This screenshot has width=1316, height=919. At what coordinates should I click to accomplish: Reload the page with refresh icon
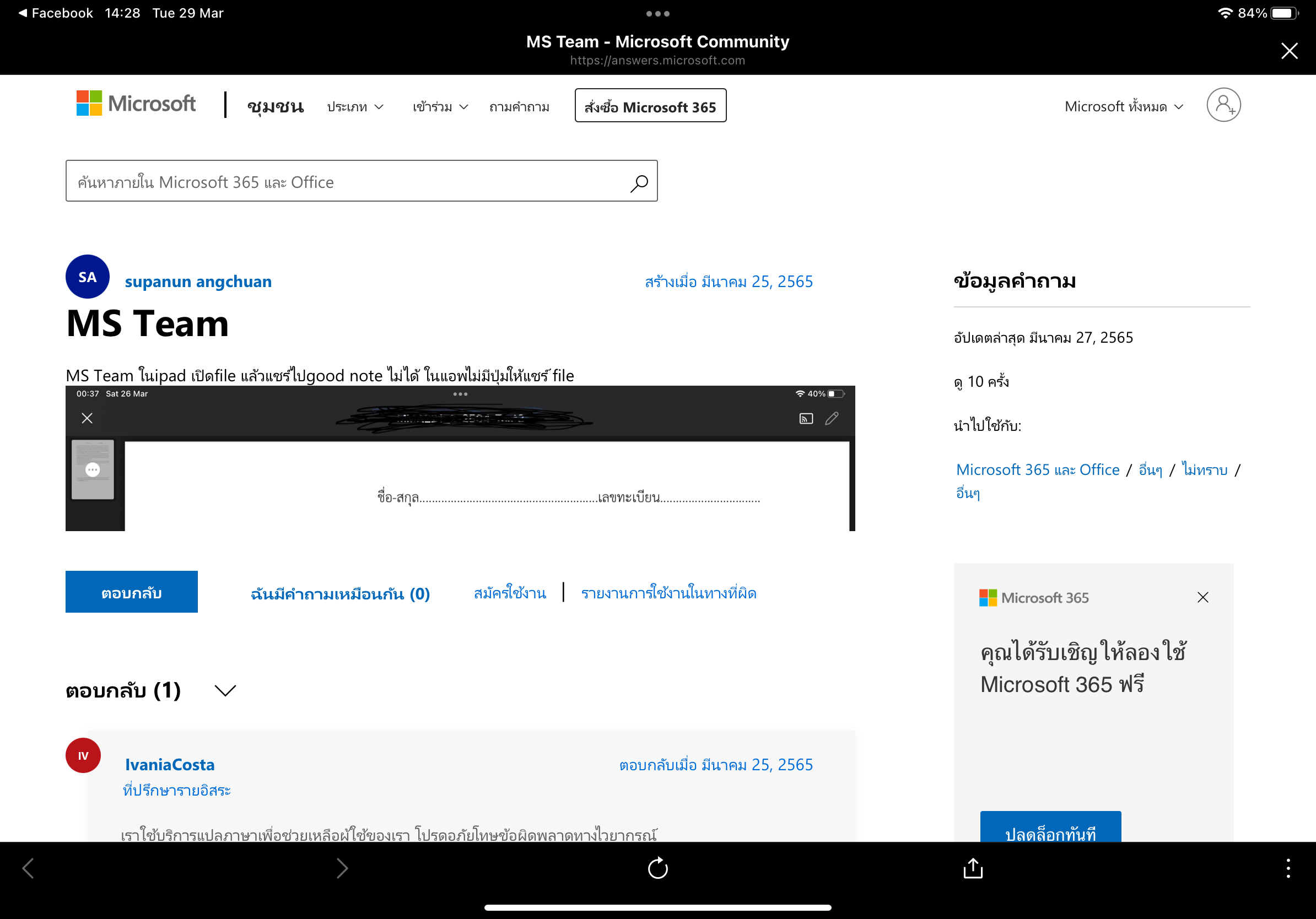pos(657,868)
